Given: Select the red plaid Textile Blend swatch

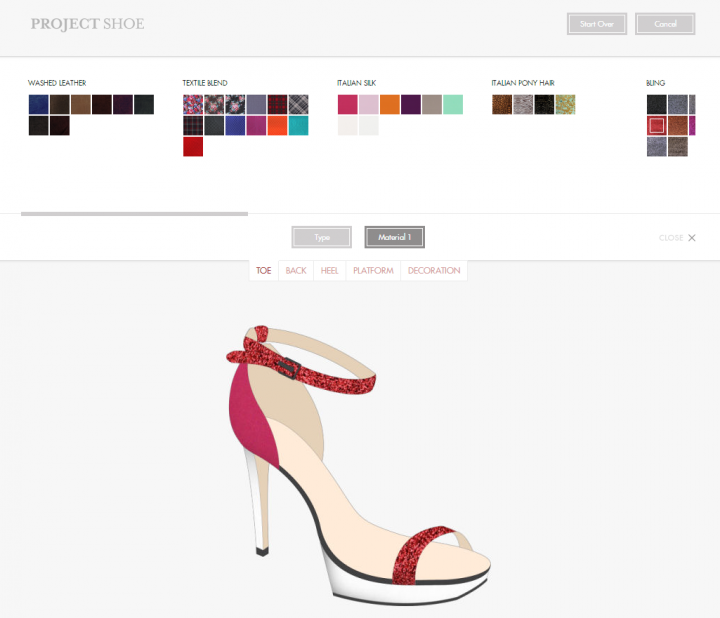Looking at the screenshot, I should click(x=277, y=105).
